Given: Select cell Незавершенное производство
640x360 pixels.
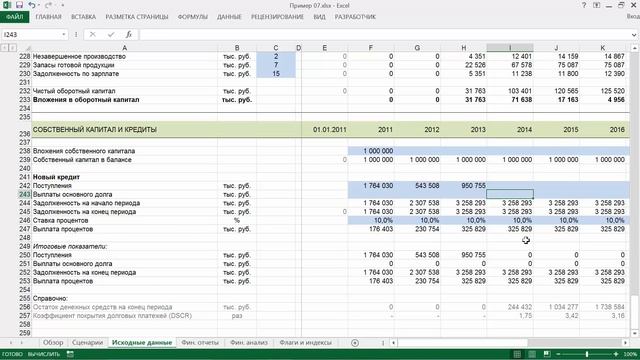Looking at the screenshot, I should (124, 56).
